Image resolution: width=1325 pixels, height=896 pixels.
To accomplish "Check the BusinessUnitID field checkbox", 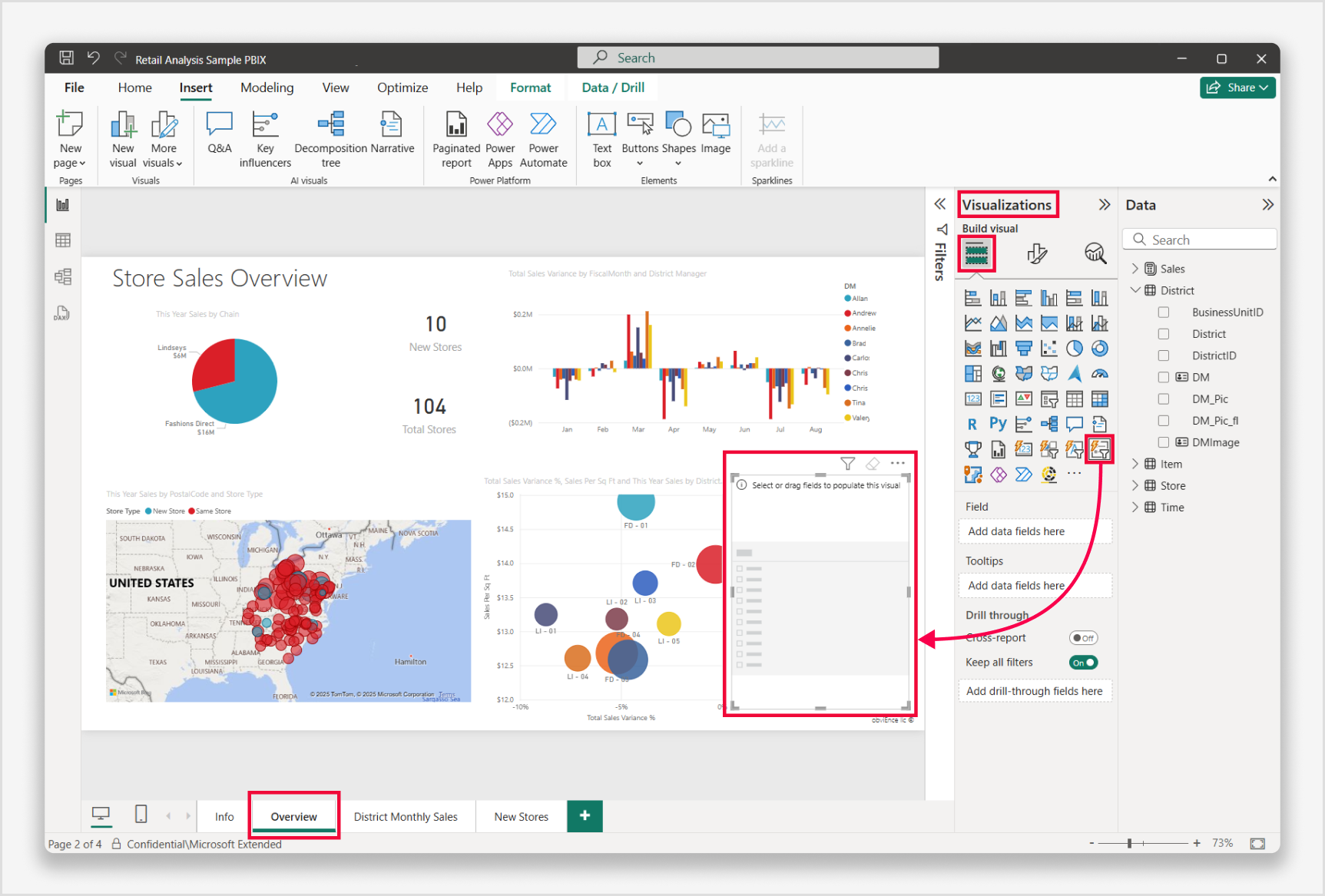I will pos(1164,312).
